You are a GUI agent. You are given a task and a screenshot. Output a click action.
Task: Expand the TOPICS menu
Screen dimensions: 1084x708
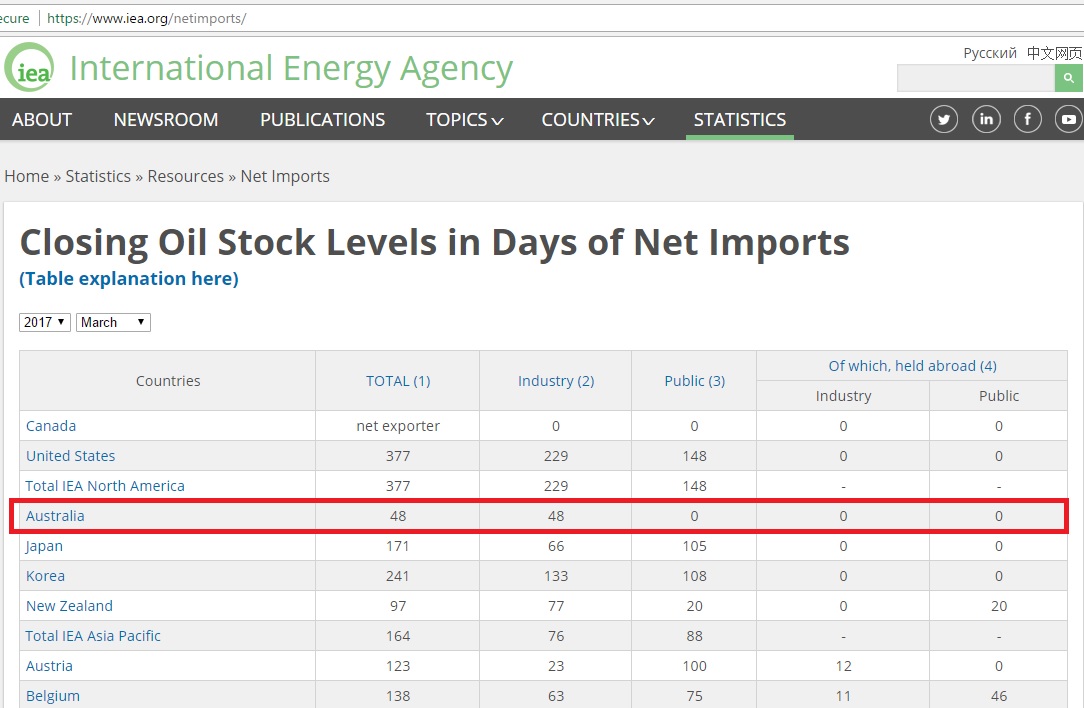click(x=465, y=120)
